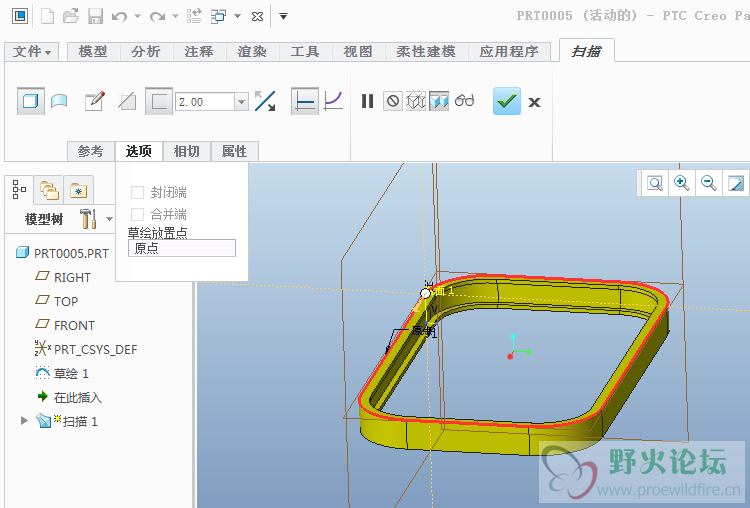
Task: Close the window using the quick-access X icon
Action: point(257,17)
